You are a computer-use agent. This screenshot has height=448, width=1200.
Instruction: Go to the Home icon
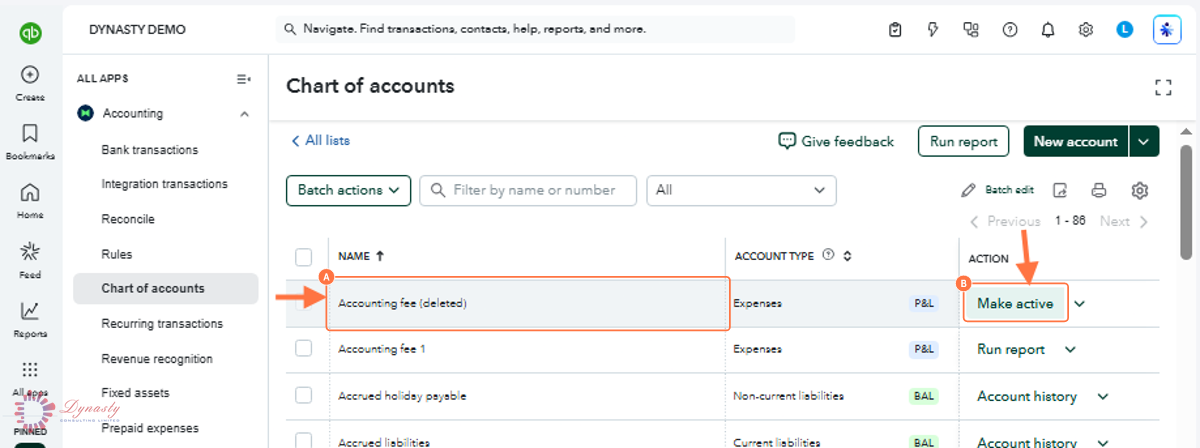coord(30,192)
